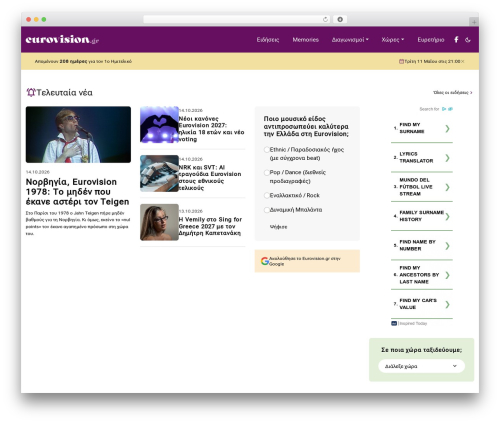Expand the Χώρες dropdown menu
This screenshot has width=500, height=423.
pos(393,40)
